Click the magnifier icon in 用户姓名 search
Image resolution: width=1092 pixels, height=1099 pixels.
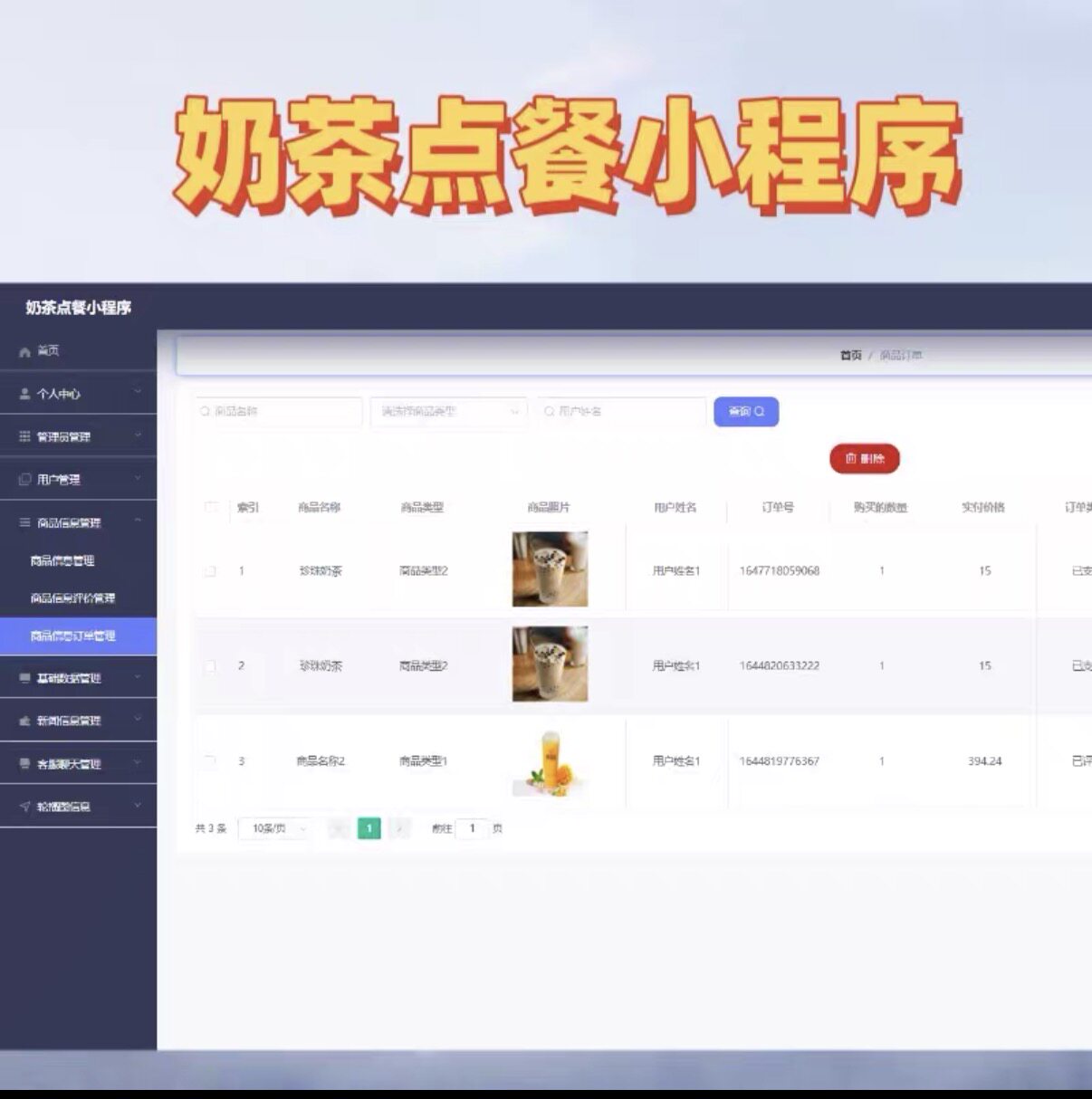click(550, 411)
